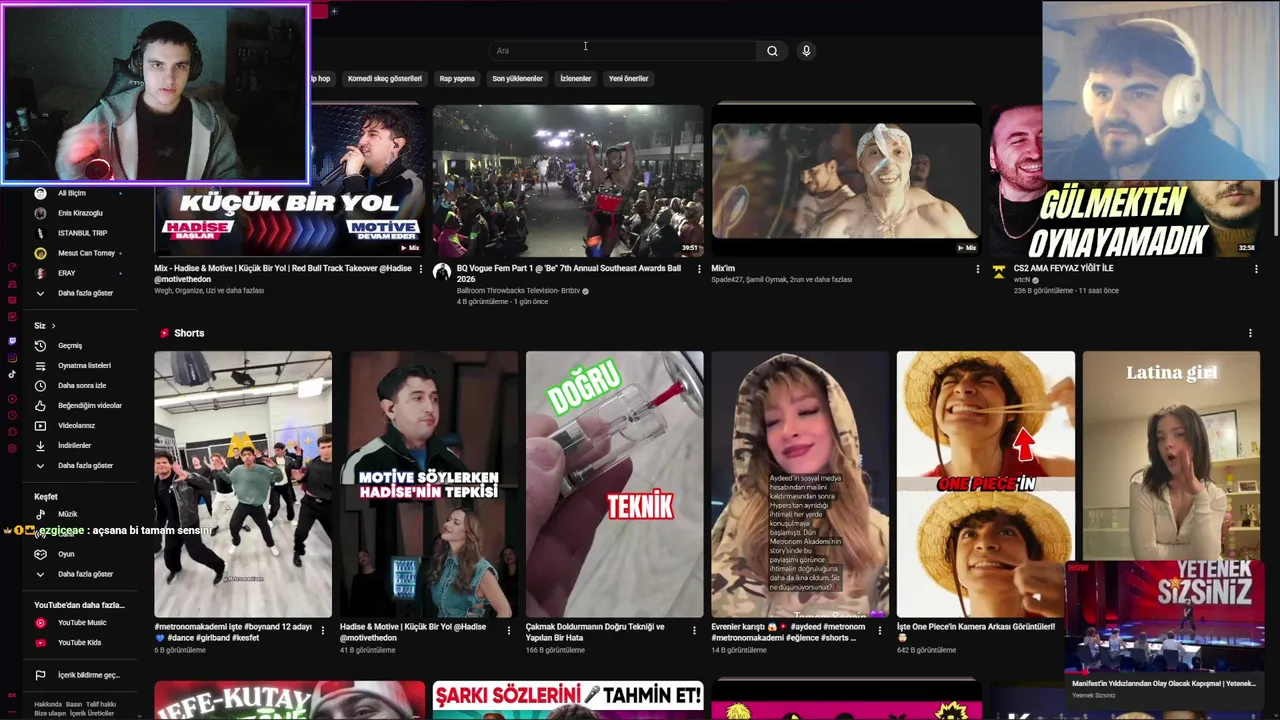
Task: Open TikTok in browser sidebar
Action: pos(12,374)
